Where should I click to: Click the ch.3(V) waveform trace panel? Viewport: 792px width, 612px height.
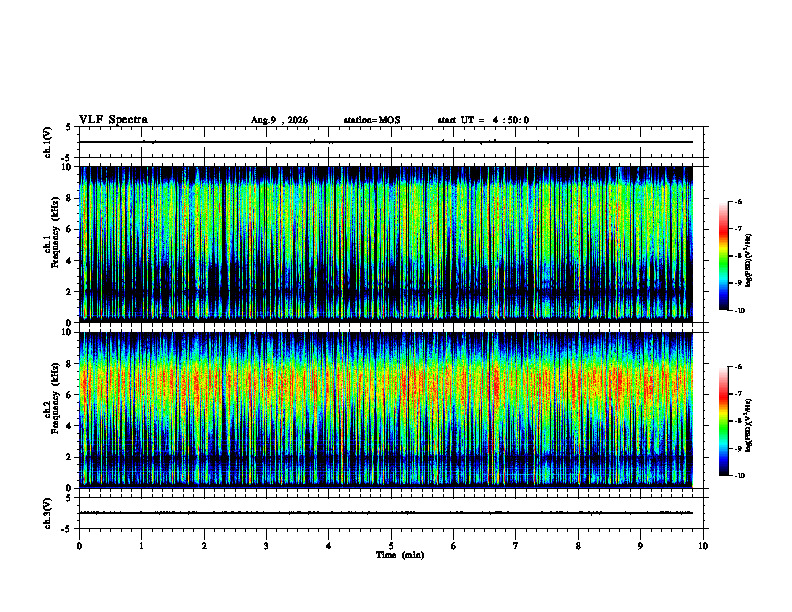coord(391,513)
